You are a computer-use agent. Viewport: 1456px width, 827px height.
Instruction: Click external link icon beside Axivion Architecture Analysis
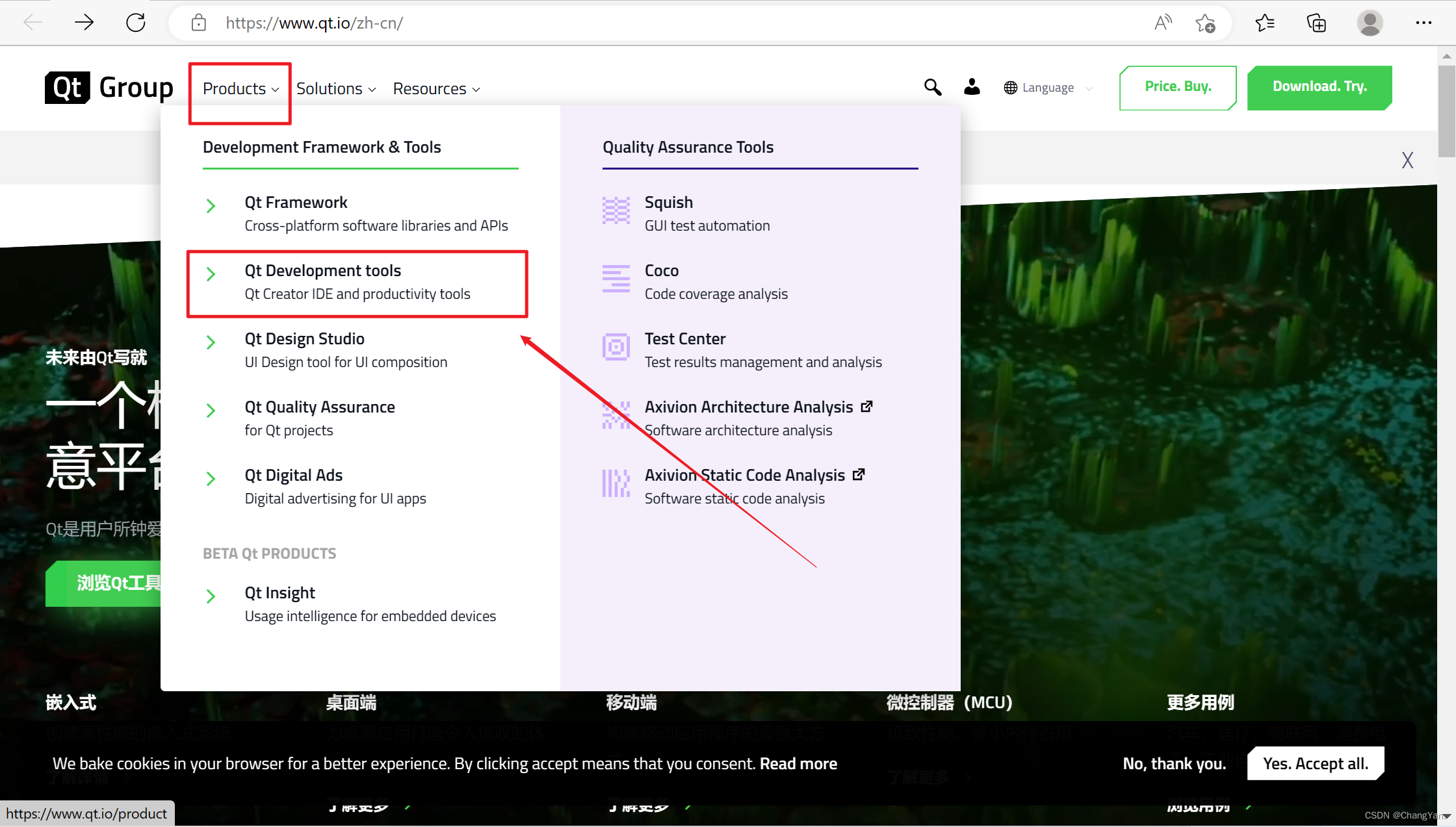[x=866, y=407]
